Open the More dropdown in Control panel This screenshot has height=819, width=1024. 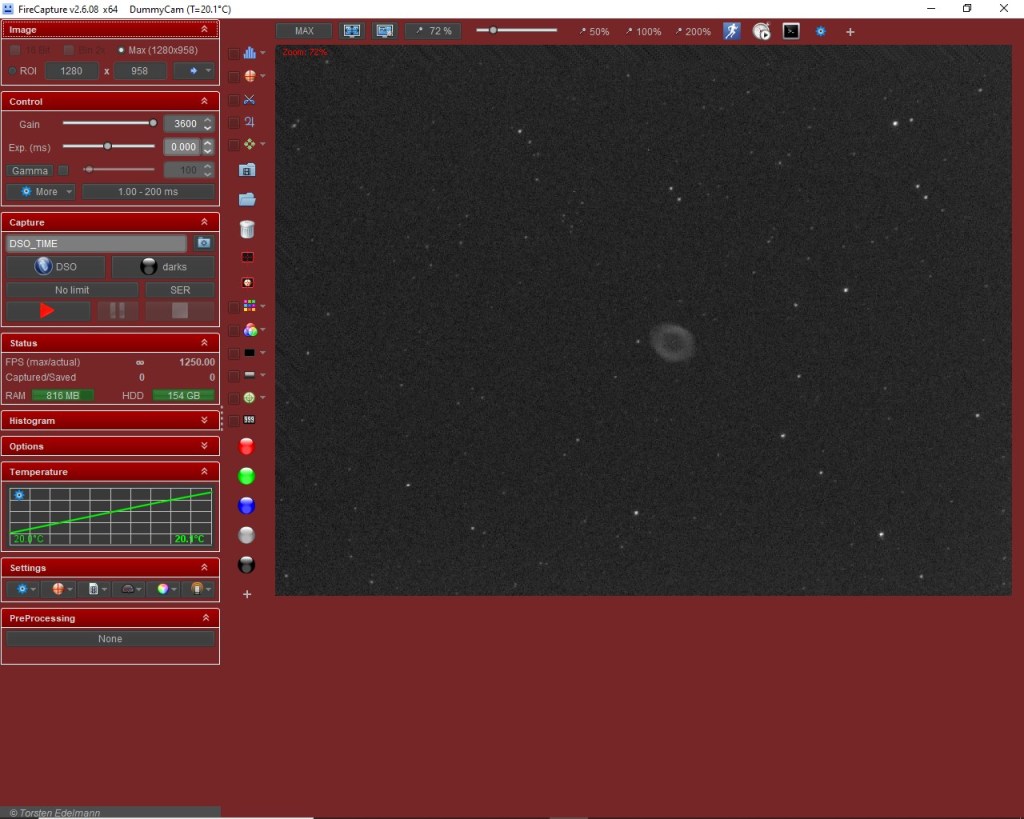pos(41,191)
